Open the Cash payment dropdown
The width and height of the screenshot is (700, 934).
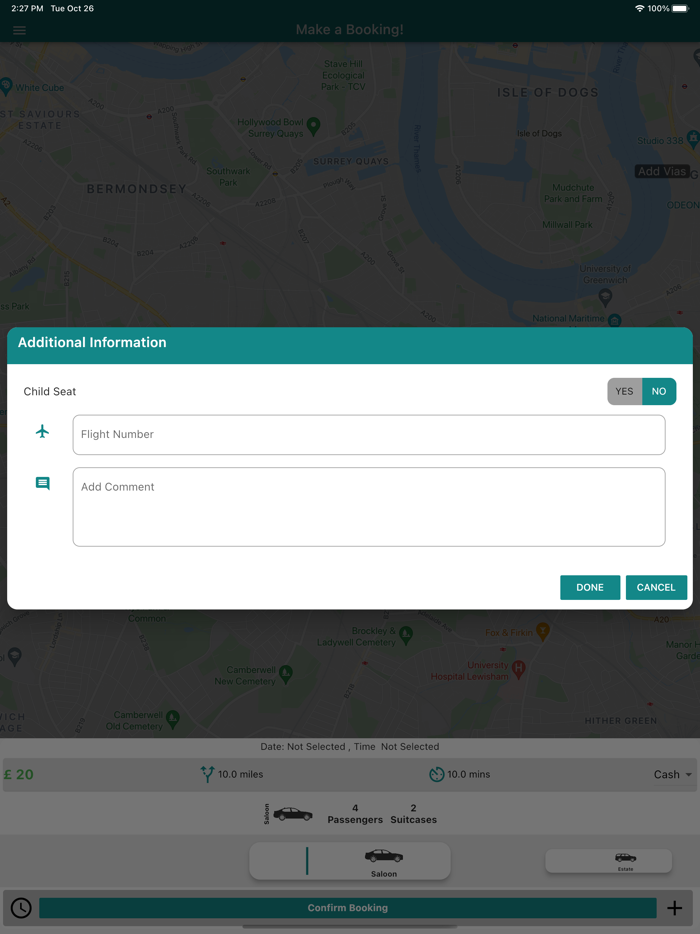pyautogui.click(x=673, y=774)
